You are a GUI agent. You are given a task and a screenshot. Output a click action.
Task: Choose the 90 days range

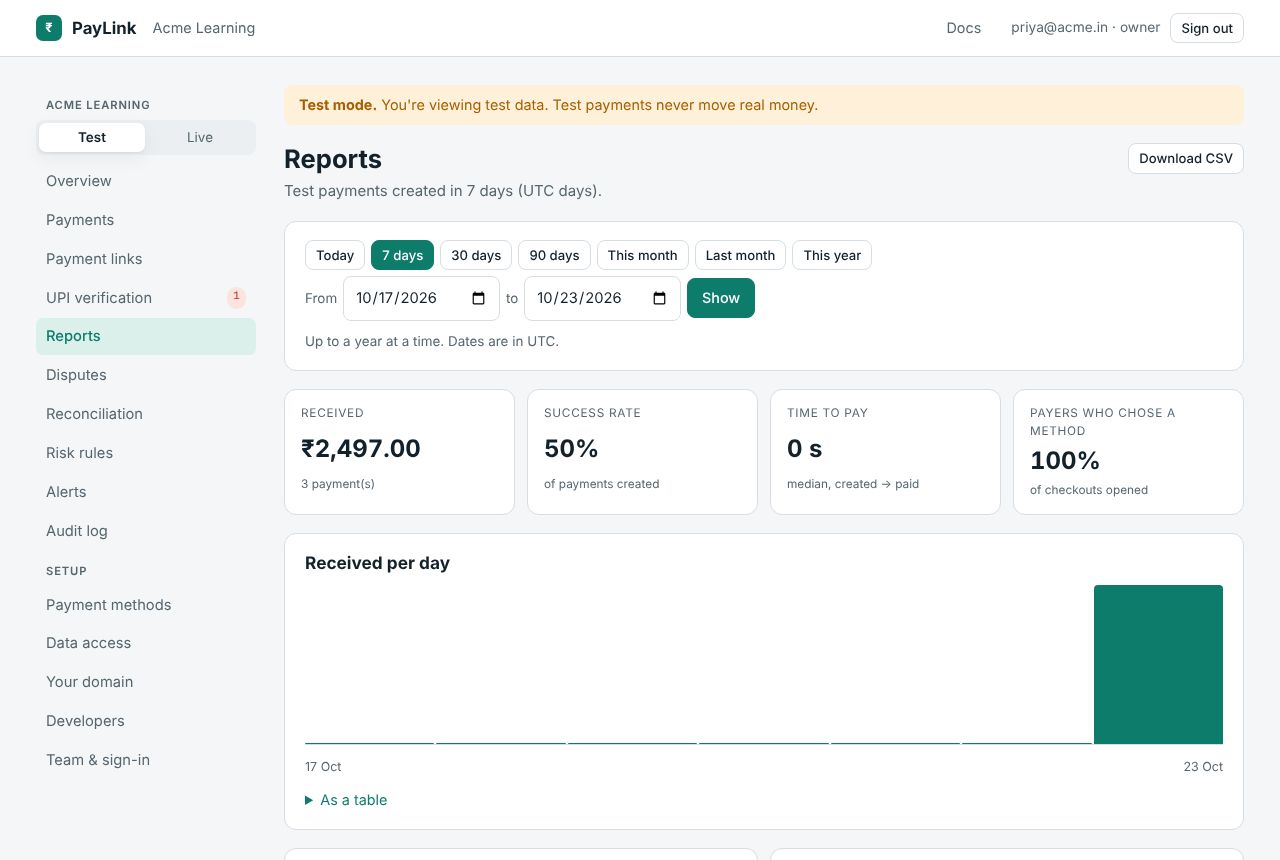(555, 255)
